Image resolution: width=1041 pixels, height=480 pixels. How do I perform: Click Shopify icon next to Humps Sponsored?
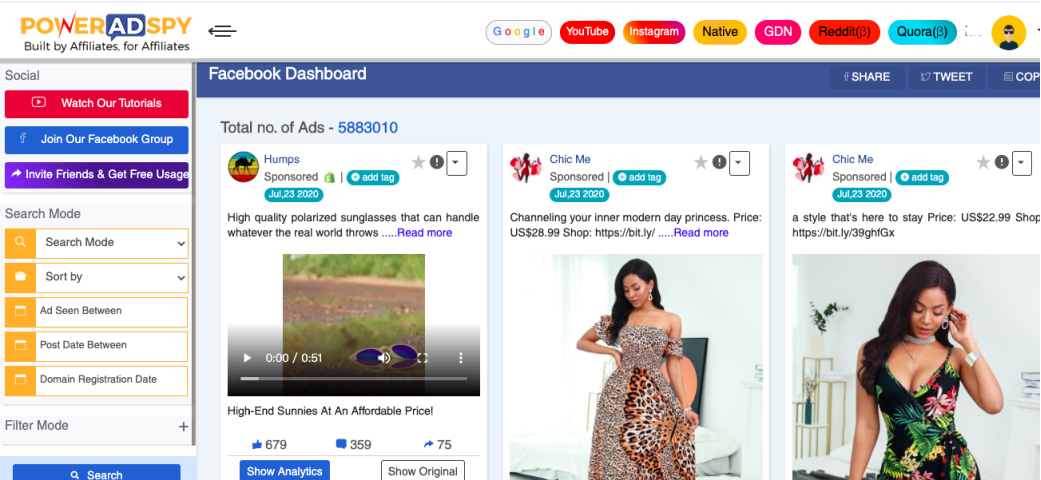(329, 177)
